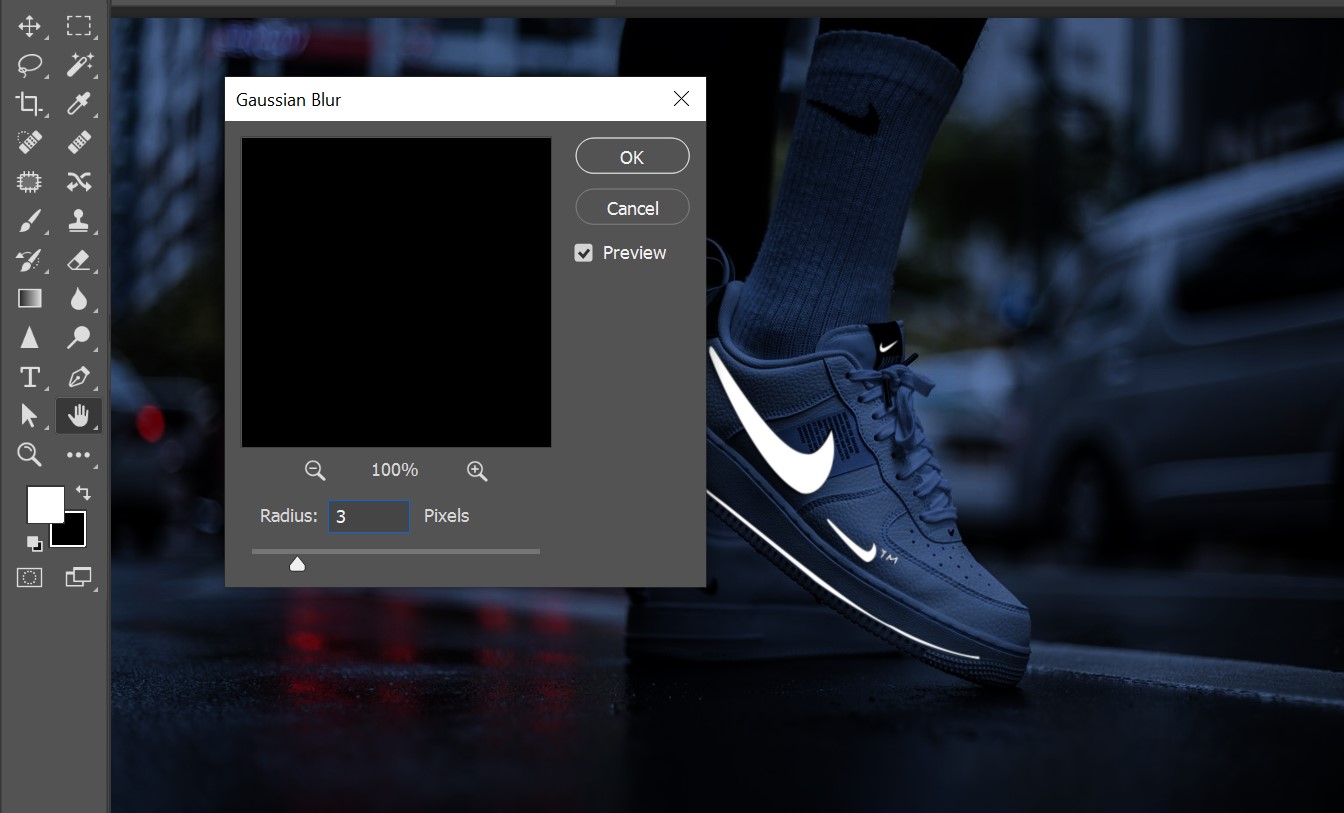Select the Pen tool
Image resolution: width=1344 pixels, height=813 pixels.
tap(79, 377)
